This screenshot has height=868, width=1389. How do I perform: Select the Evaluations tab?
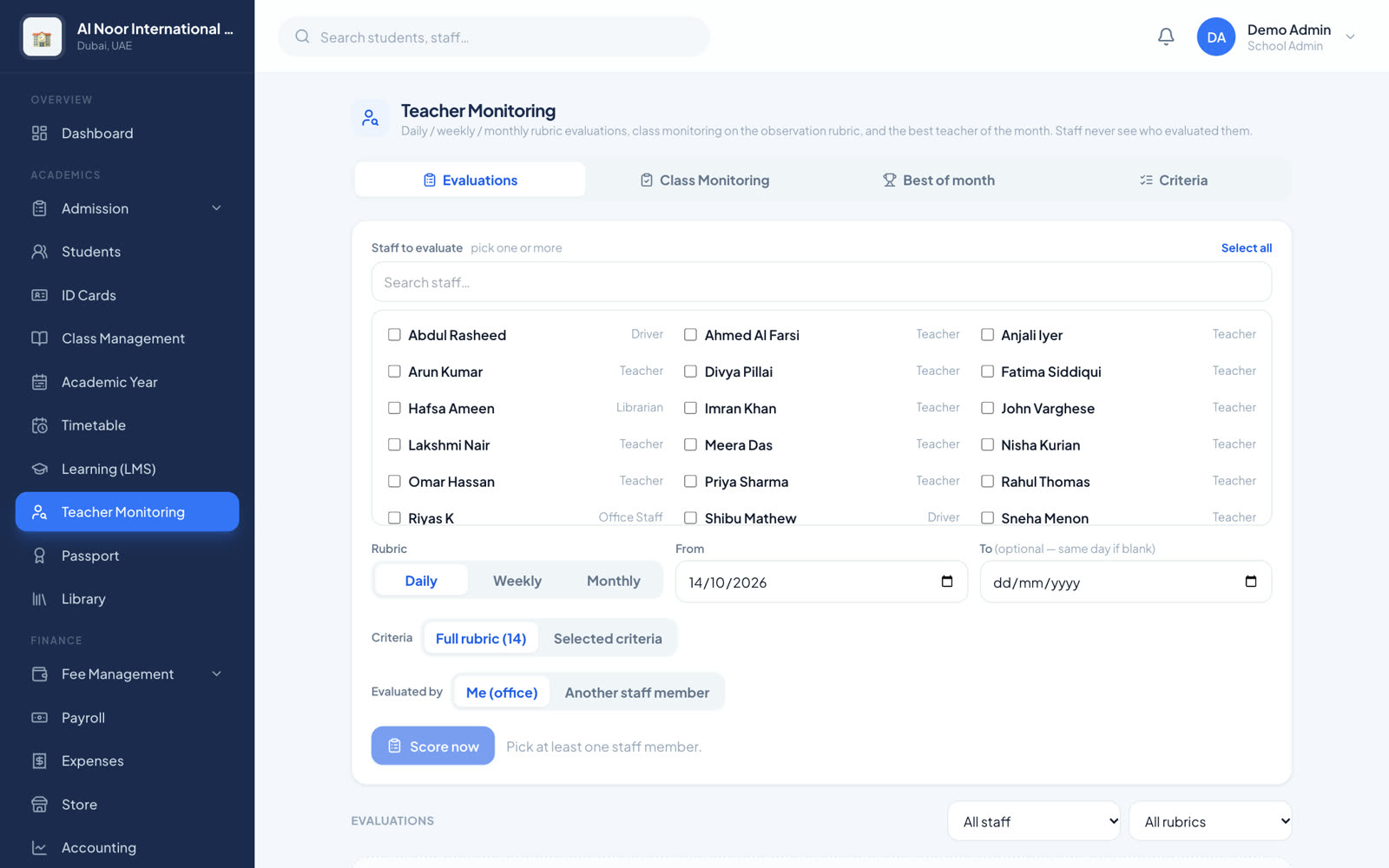(x=470, y=180)
